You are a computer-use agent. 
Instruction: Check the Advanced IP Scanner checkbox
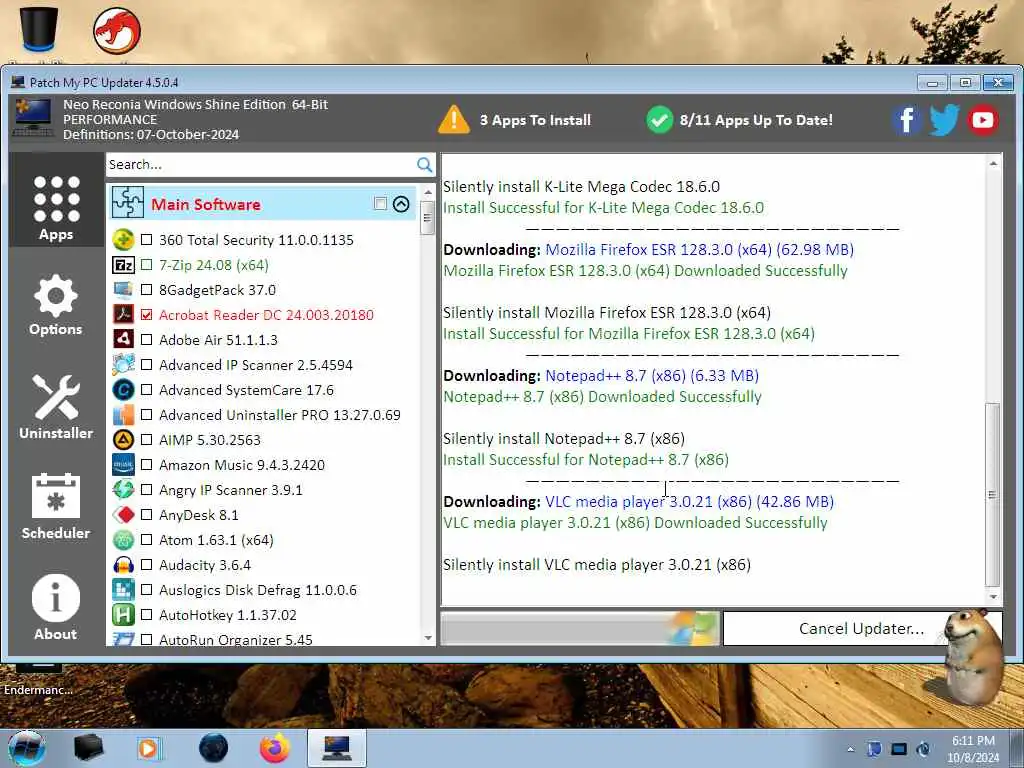pos(146,364)
